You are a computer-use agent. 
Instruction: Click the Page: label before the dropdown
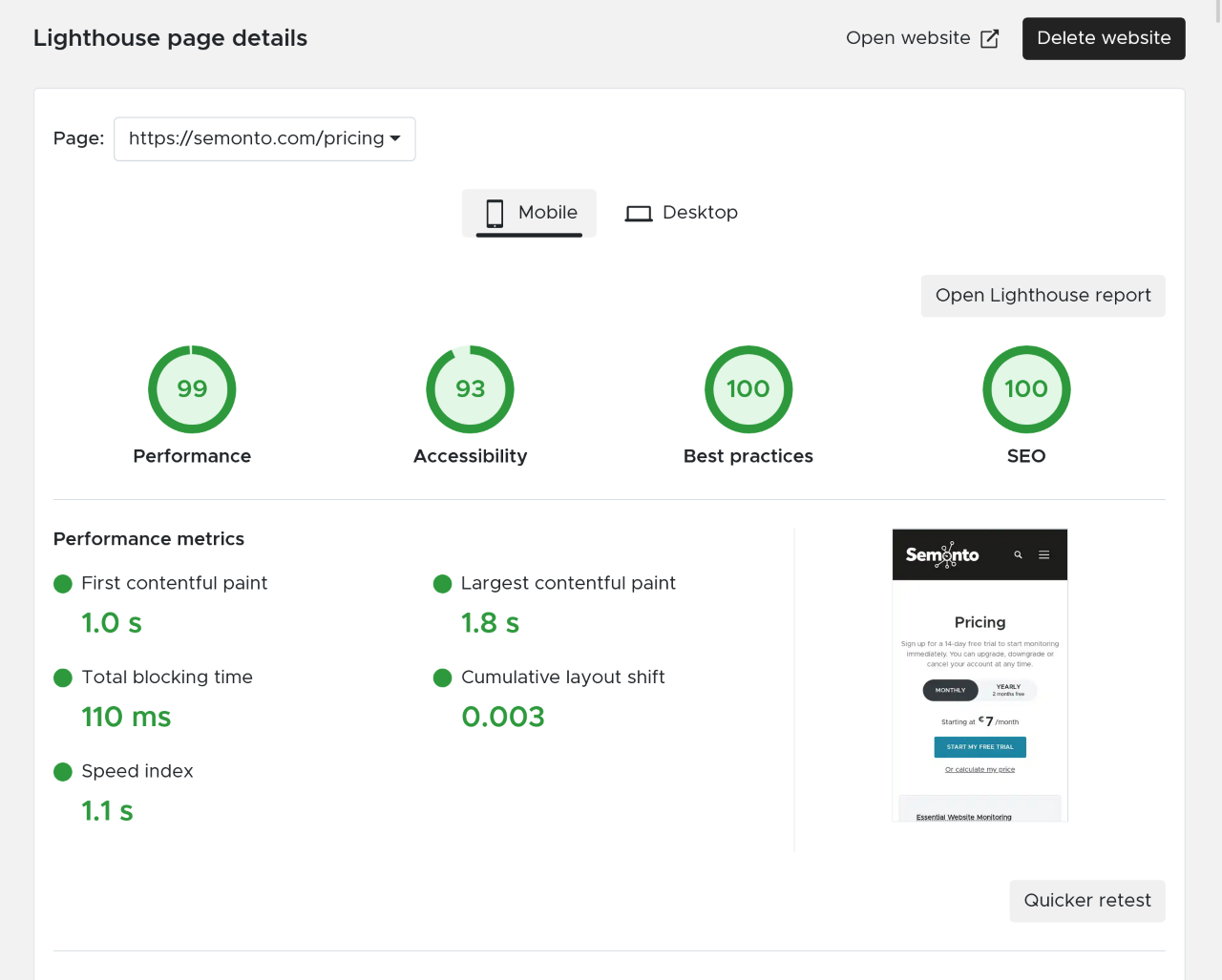click(79, 138)
